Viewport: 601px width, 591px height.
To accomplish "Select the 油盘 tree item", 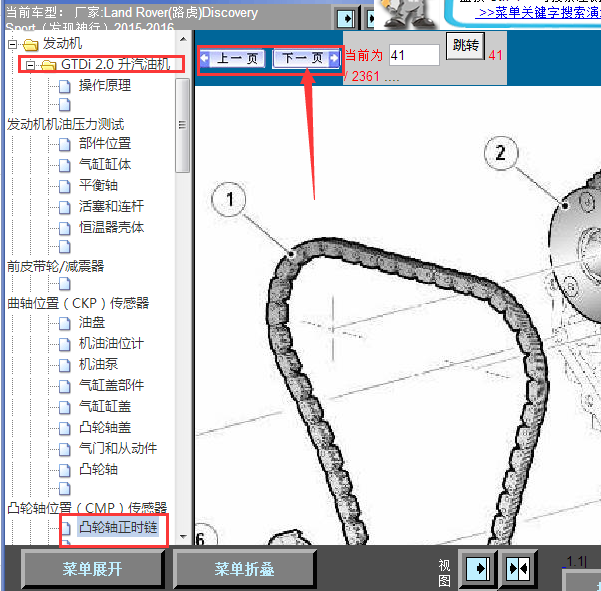I will (92, 322).
